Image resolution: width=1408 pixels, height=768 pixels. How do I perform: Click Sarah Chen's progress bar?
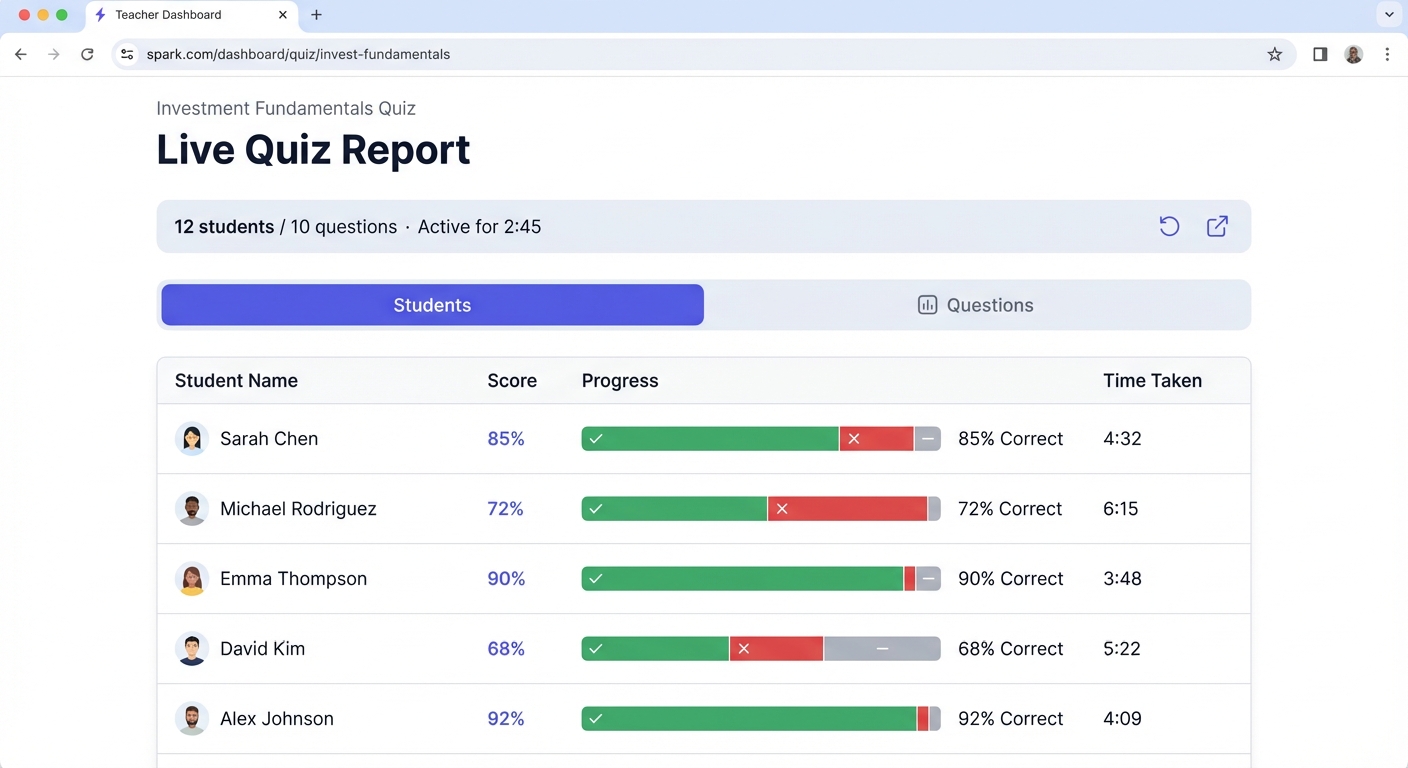(x=761, y=439)
